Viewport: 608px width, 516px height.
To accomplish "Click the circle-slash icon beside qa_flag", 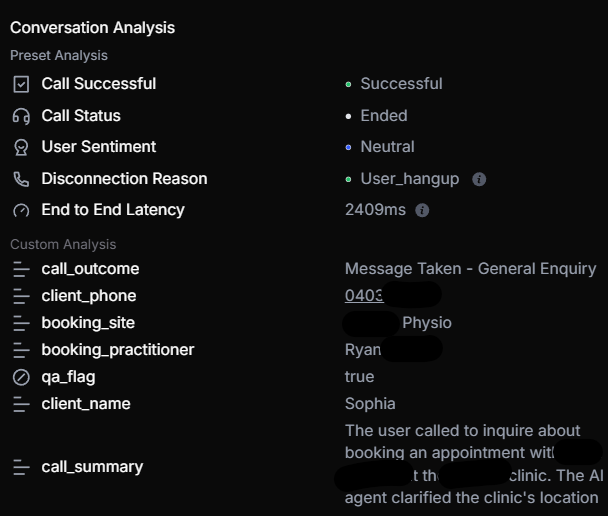I will click(x=21, y=377).
